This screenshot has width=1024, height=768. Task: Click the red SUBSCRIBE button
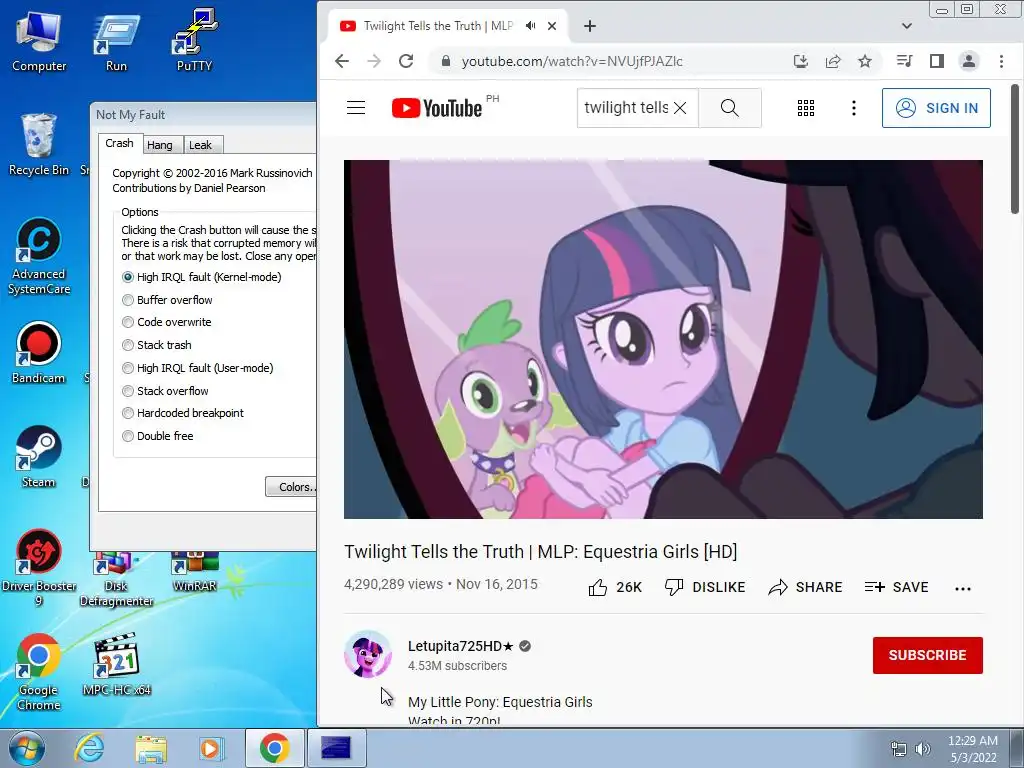[927, 655]
